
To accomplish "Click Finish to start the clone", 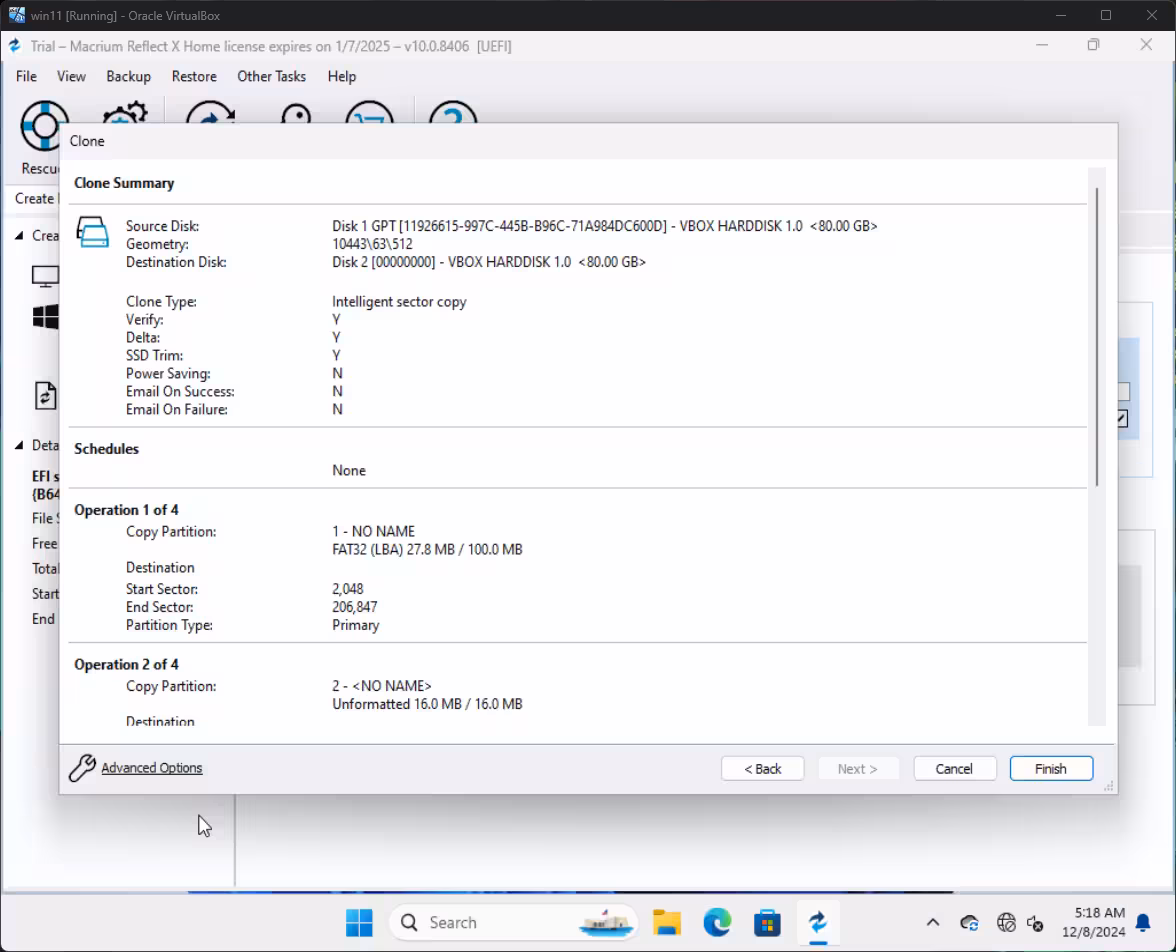I will tap(1052, 769).
